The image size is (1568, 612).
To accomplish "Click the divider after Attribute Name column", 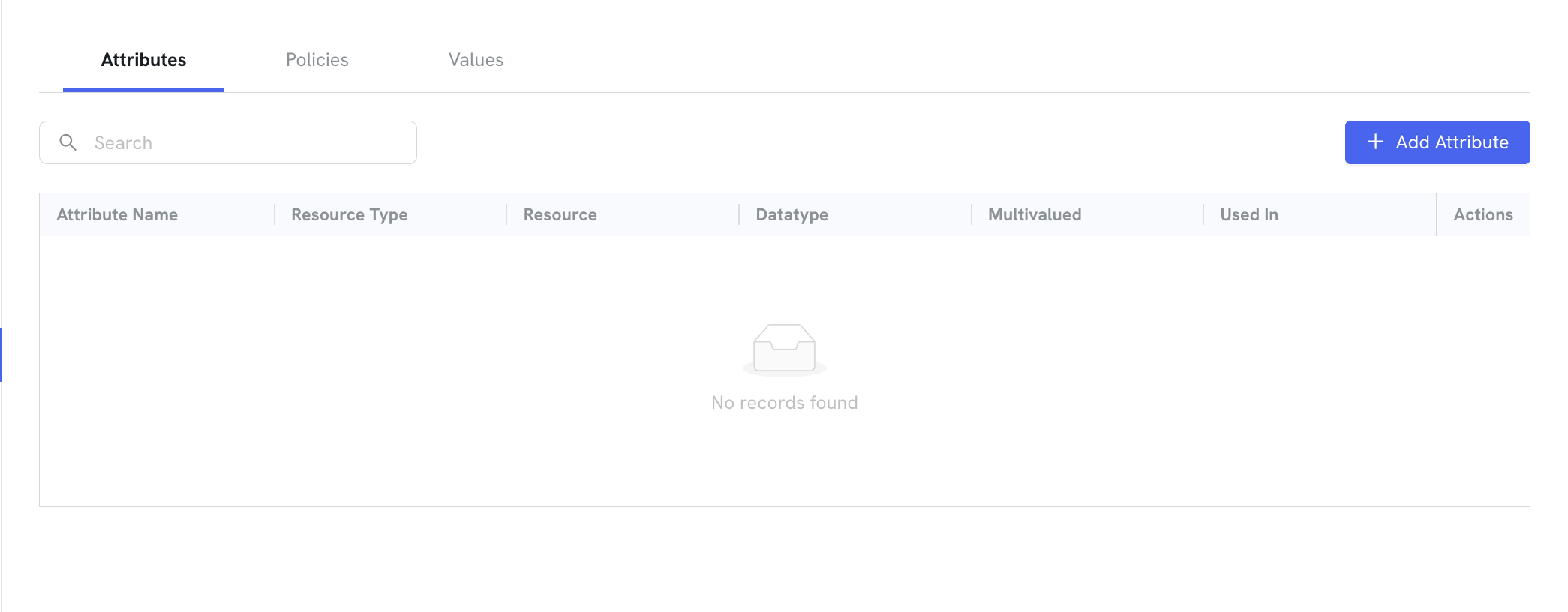I will [275, 214].
